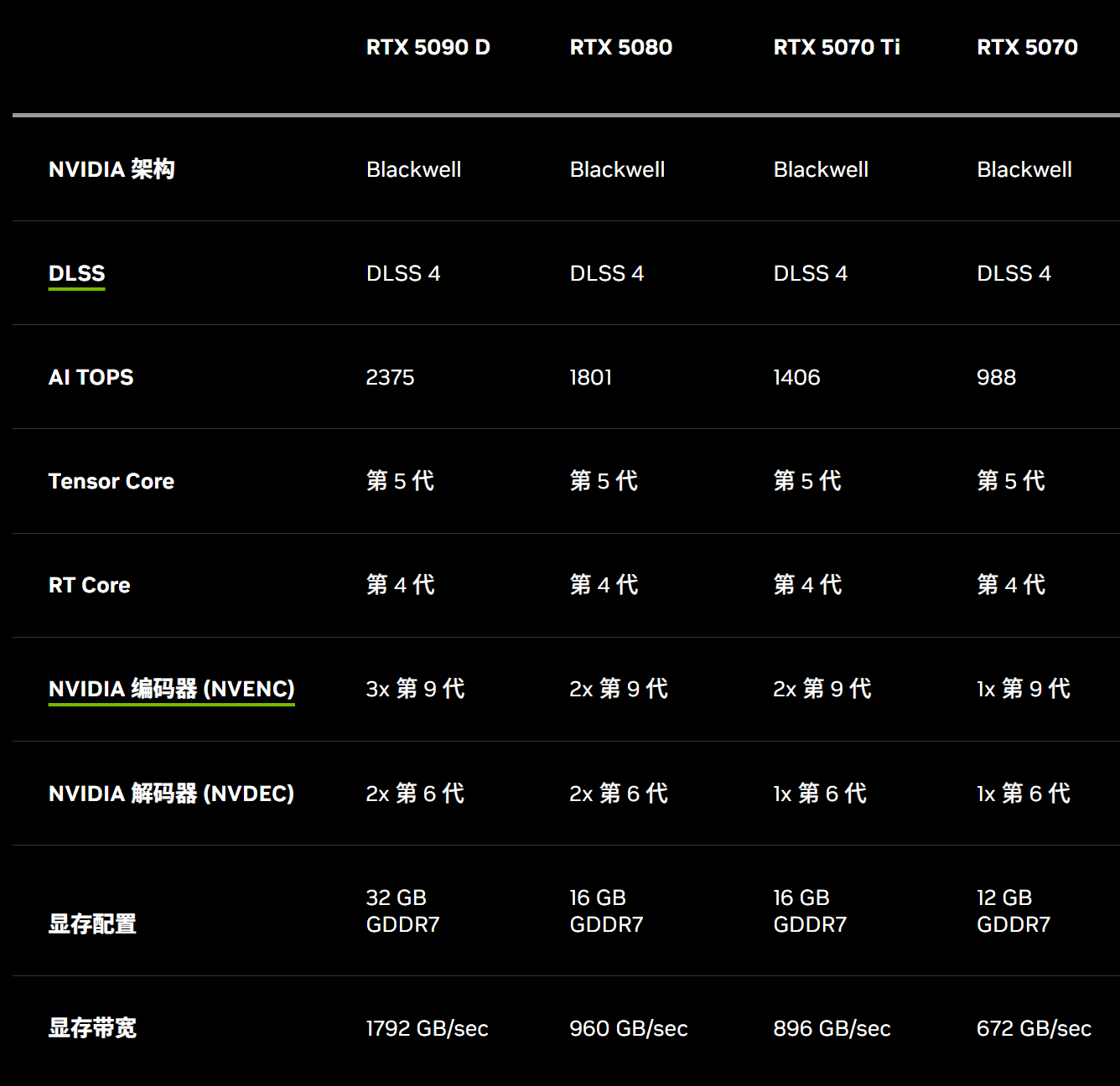The height and width of the screenshot is (1086, 1120).
Task: Click DLSS 4 under RTX 5080
Action: 607,273
